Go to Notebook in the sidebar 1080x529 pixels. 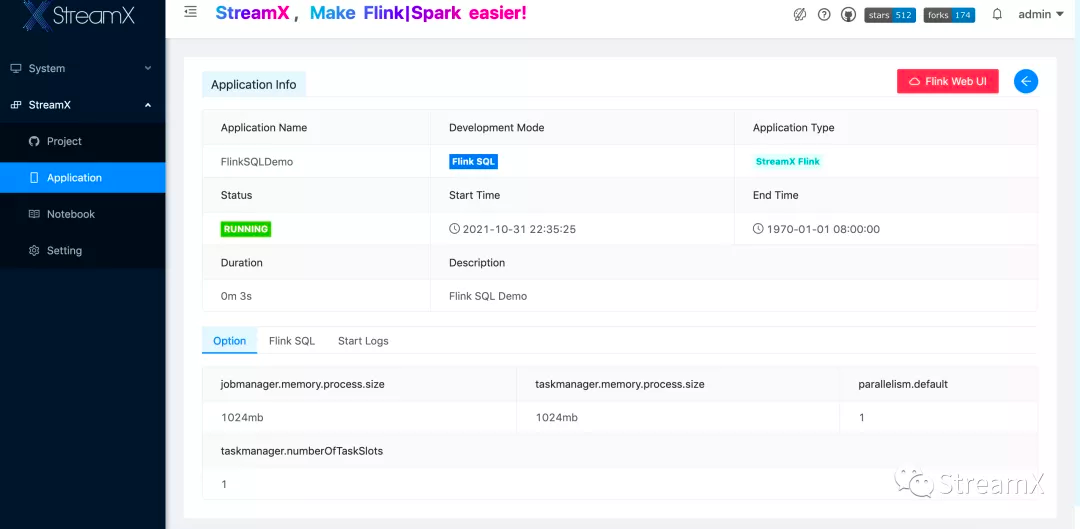(70, 214)
